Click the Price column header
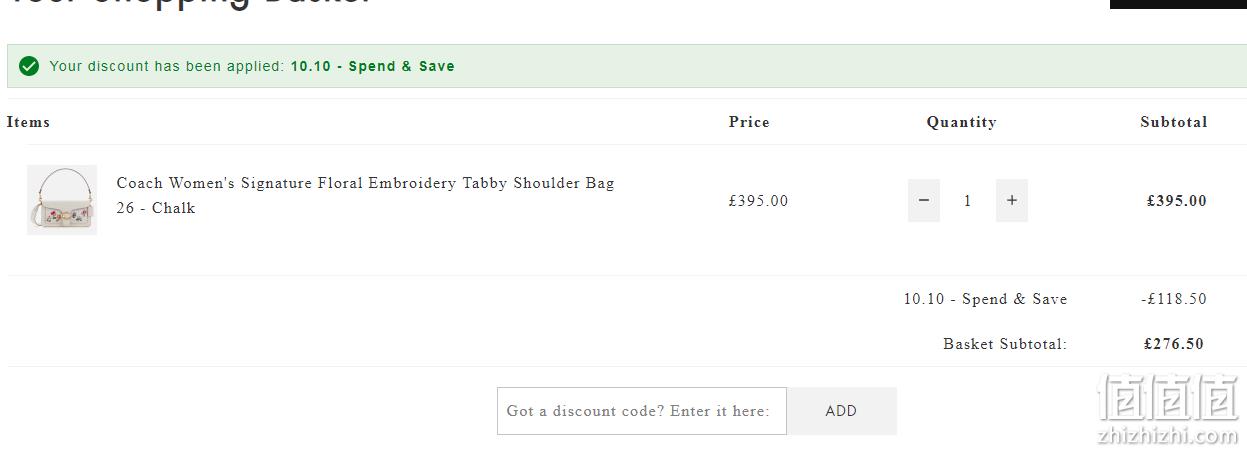This screenshot has height=453, width=1247. pyautogui.click(x=749, y=122)
